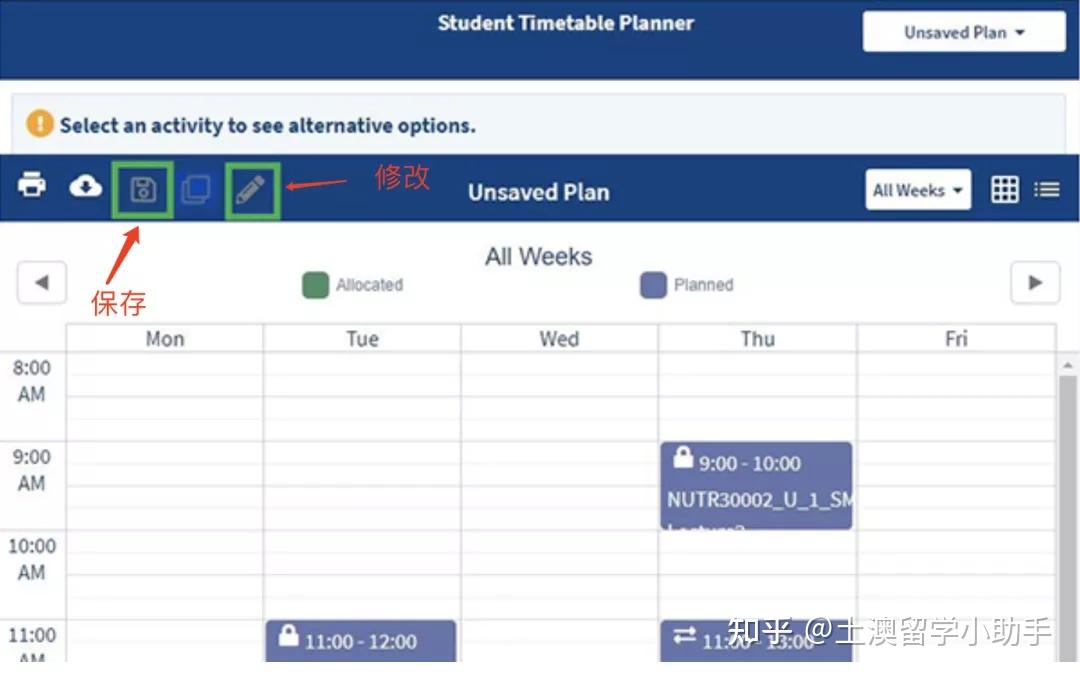Advance to the next week with the right arrow
Image resolution: width=1080 pixels, height=676 pixels.
tap(1035, 282)
